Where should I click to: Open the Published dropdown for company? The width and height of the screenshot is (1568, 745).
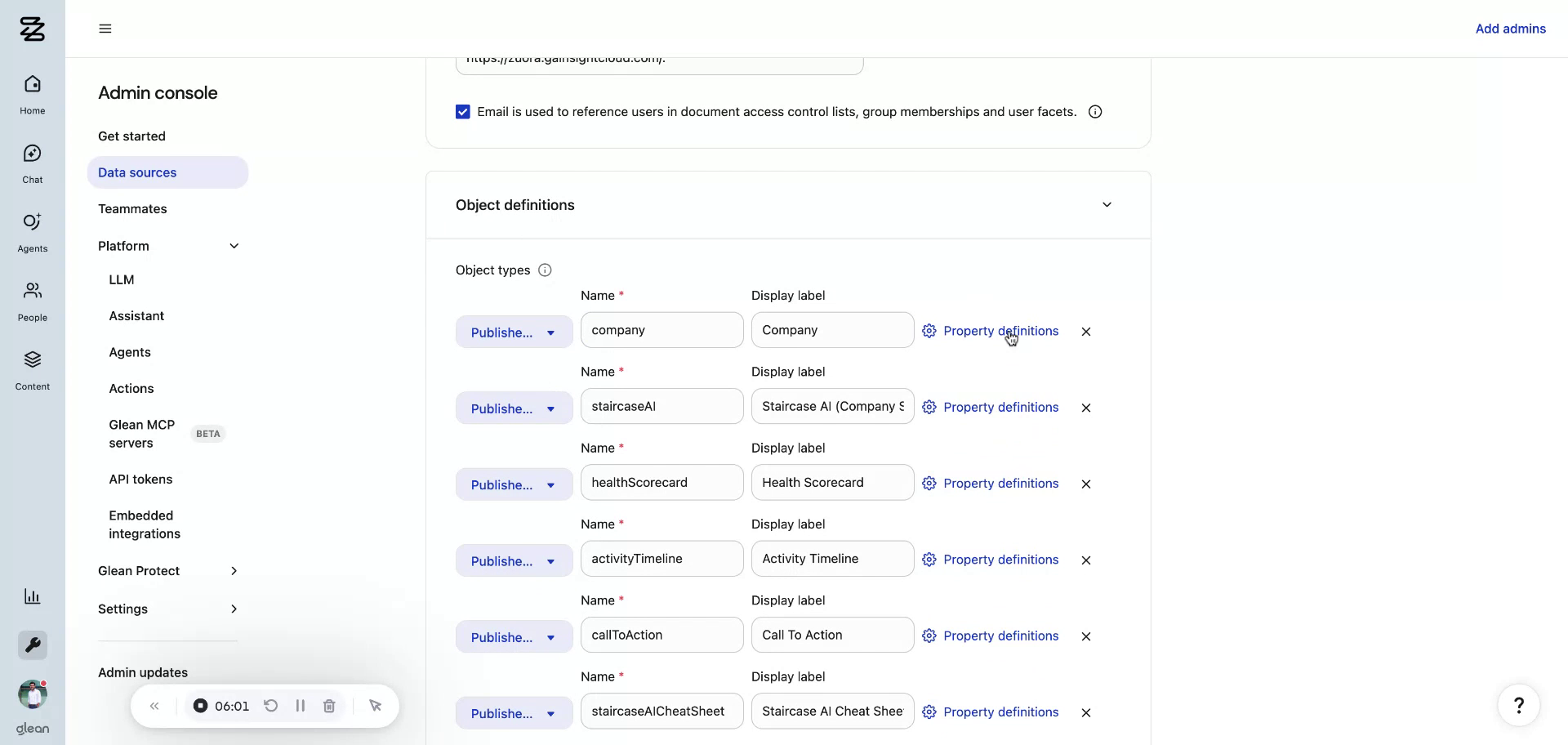tap(513, 332)
